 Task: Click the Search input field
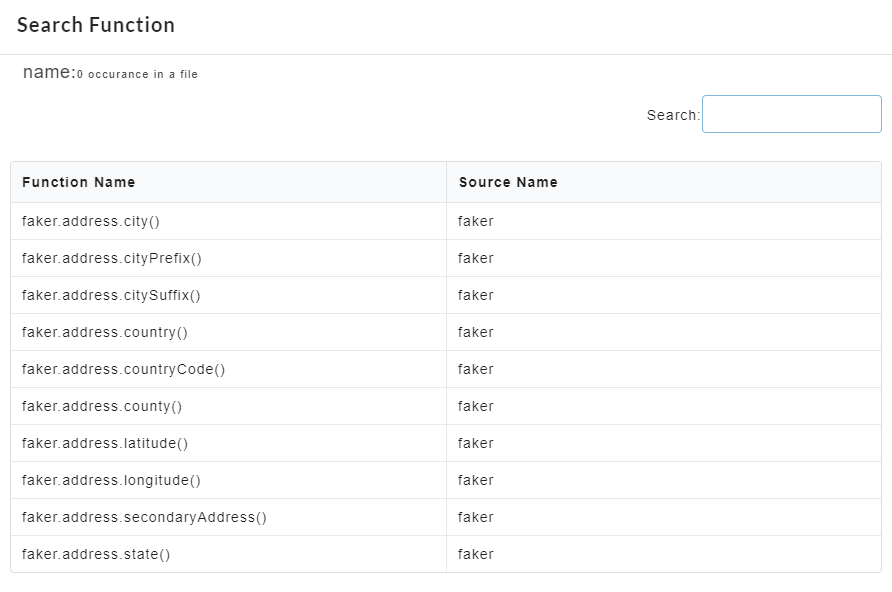pyautogui.click(x=791, y=114)
